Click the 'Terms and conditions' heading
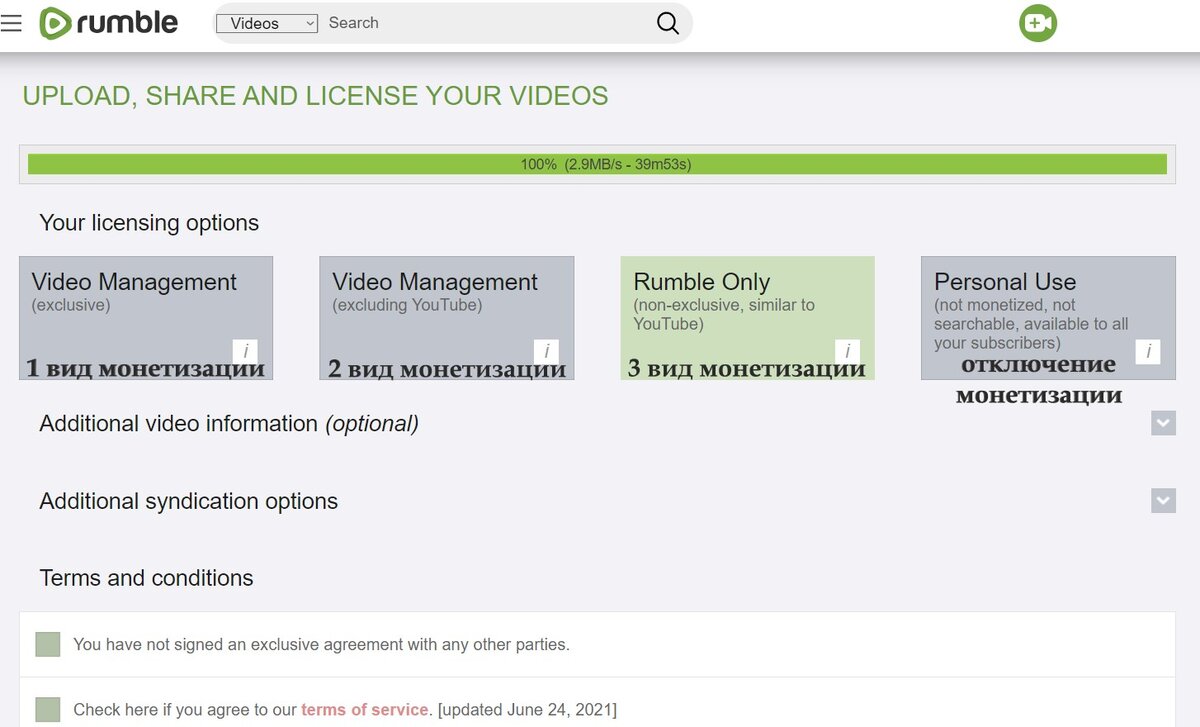Image resolution: width=1200 pixels, height=727 pixels. pos(146,578)
